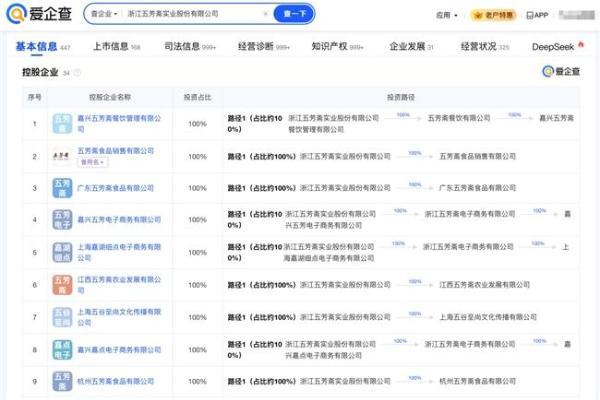Click 五芳斋餐饮有限公司 in row 1 investment path
The width and height of the screenshot is (600, 400).
[x=459, y=118]
